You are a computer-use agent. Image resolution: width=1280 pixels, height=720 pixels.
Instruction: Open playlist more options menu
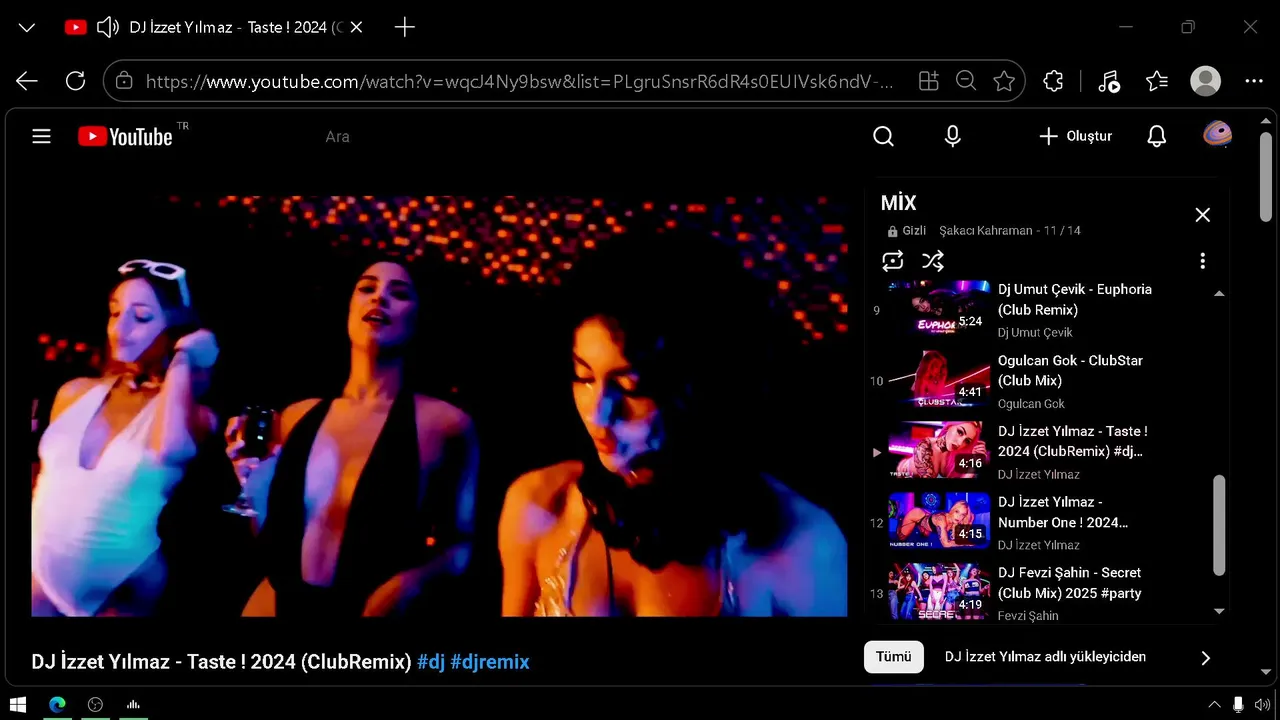click(1203, 261)
